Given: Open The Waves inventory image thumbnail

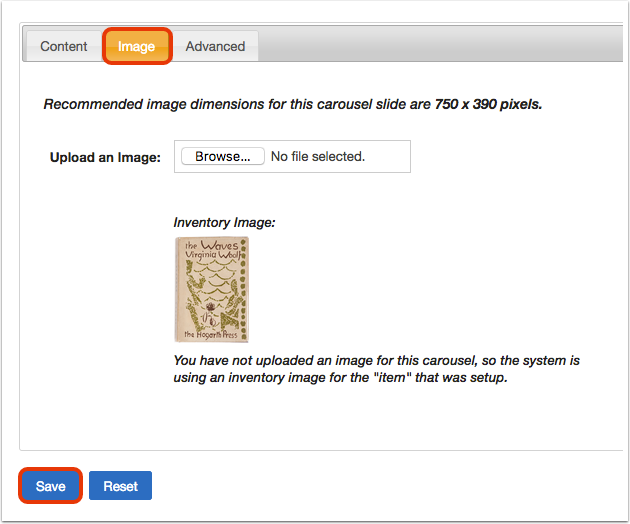Looking at the screenshot, I should pyautogui.click(x=212, y=289).
